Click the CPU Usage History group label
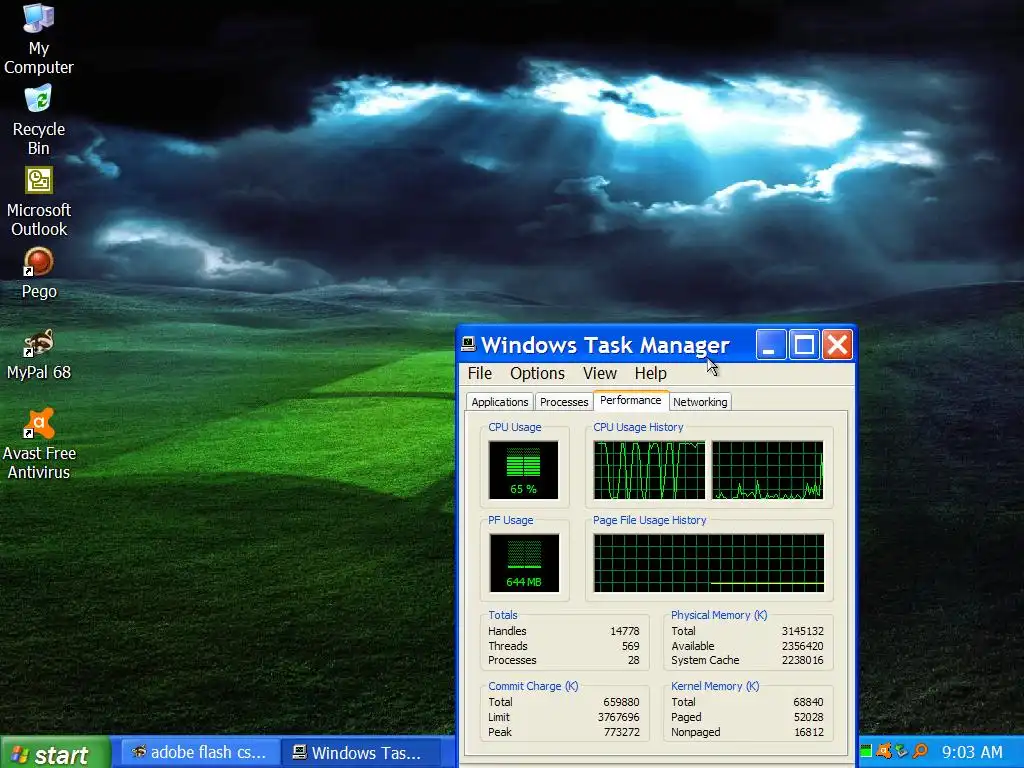 click(x=638, y=427)
